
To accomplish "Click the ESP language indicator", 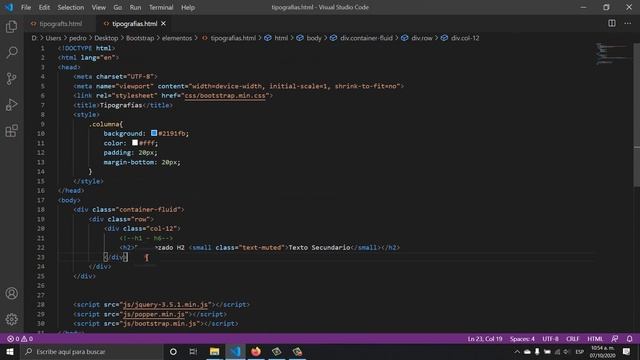I will 580,351.
